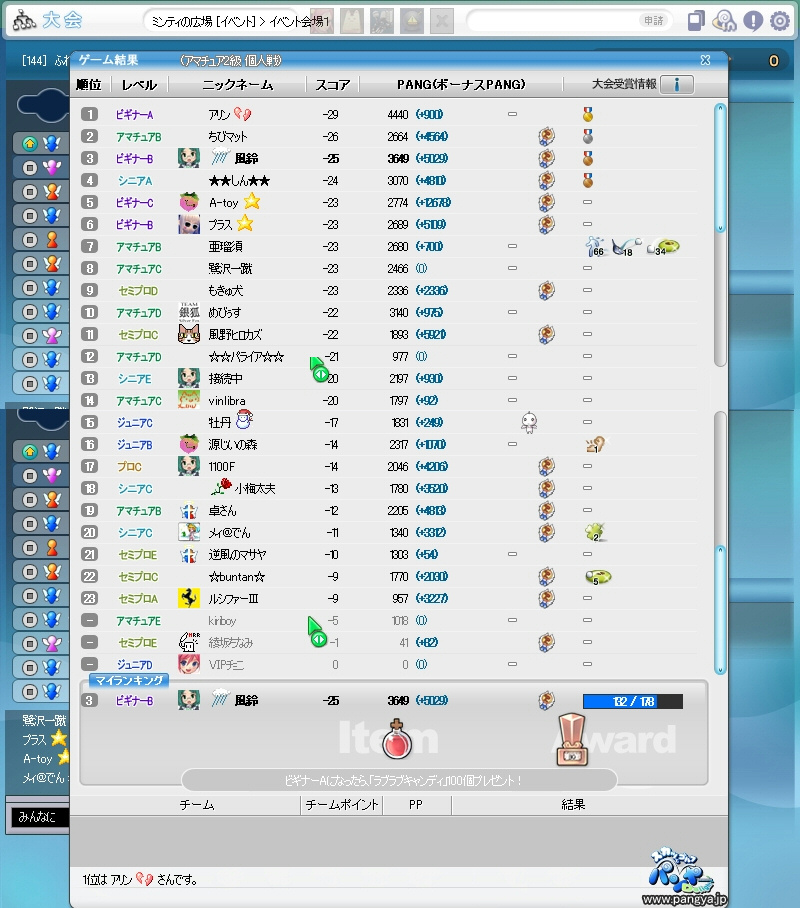Click the blue 132 / 178 progress bar
The image size is (800, 908).
coord(632,702)
